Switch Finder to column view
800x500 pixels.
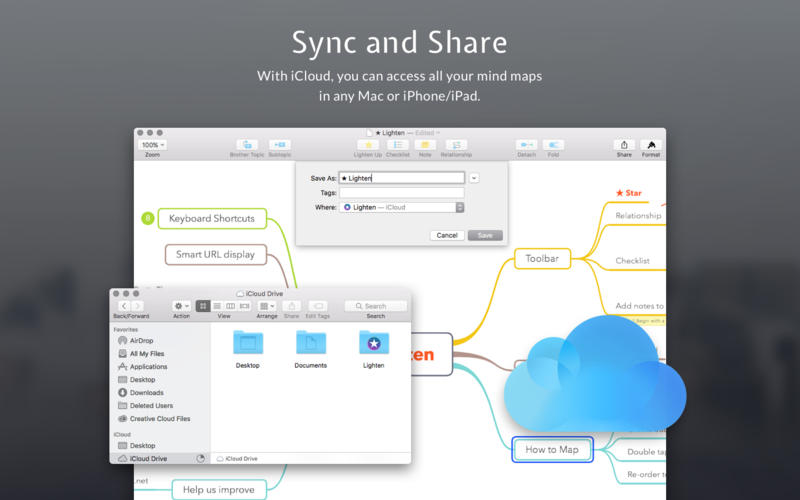(x=231, y=306)
